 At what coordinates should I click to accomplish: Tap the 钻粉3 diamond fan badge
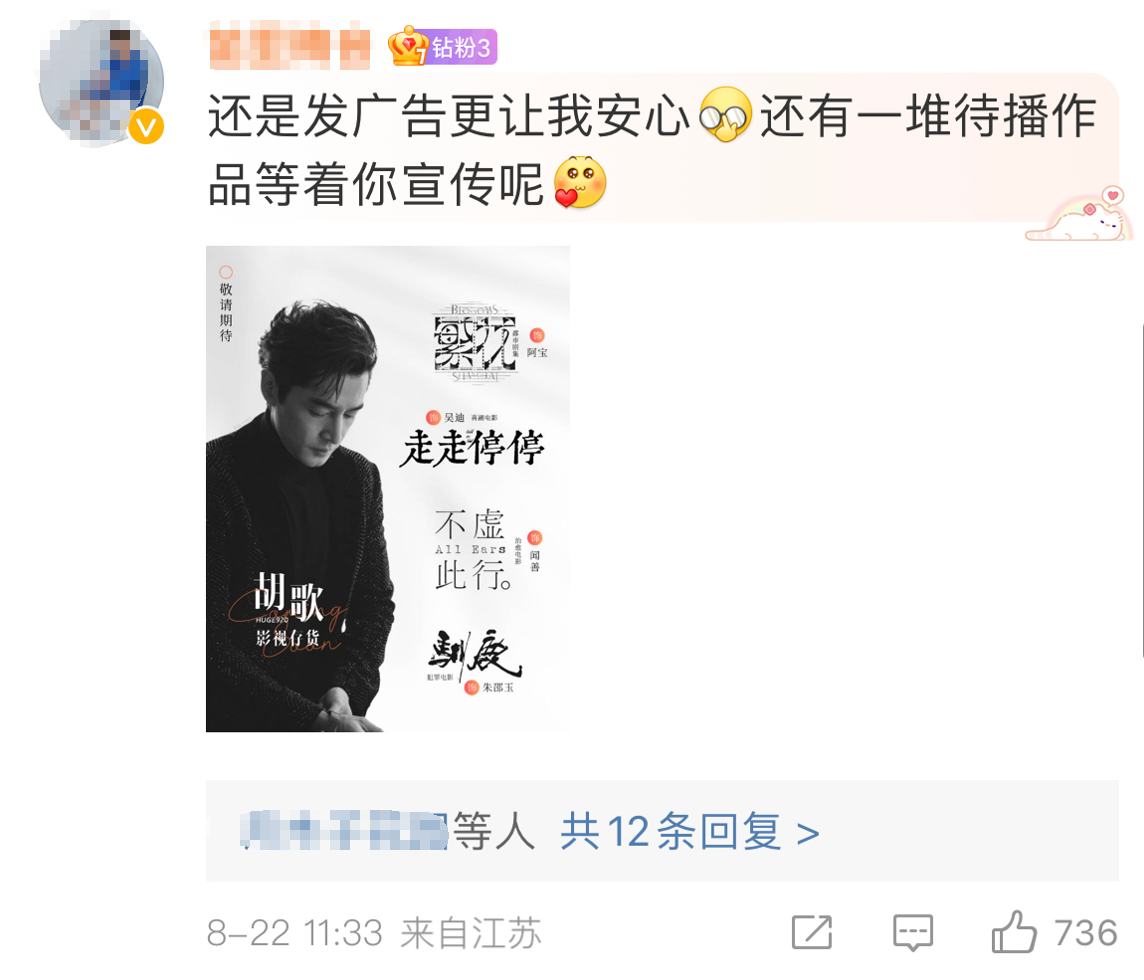462,47
